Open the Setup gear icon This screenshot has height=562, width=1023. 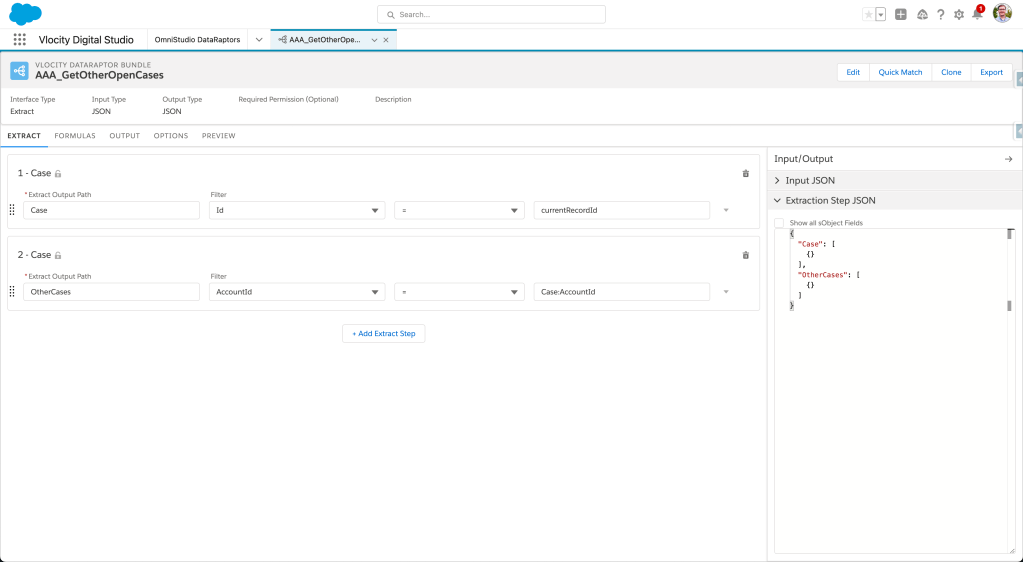pos(959,15)
